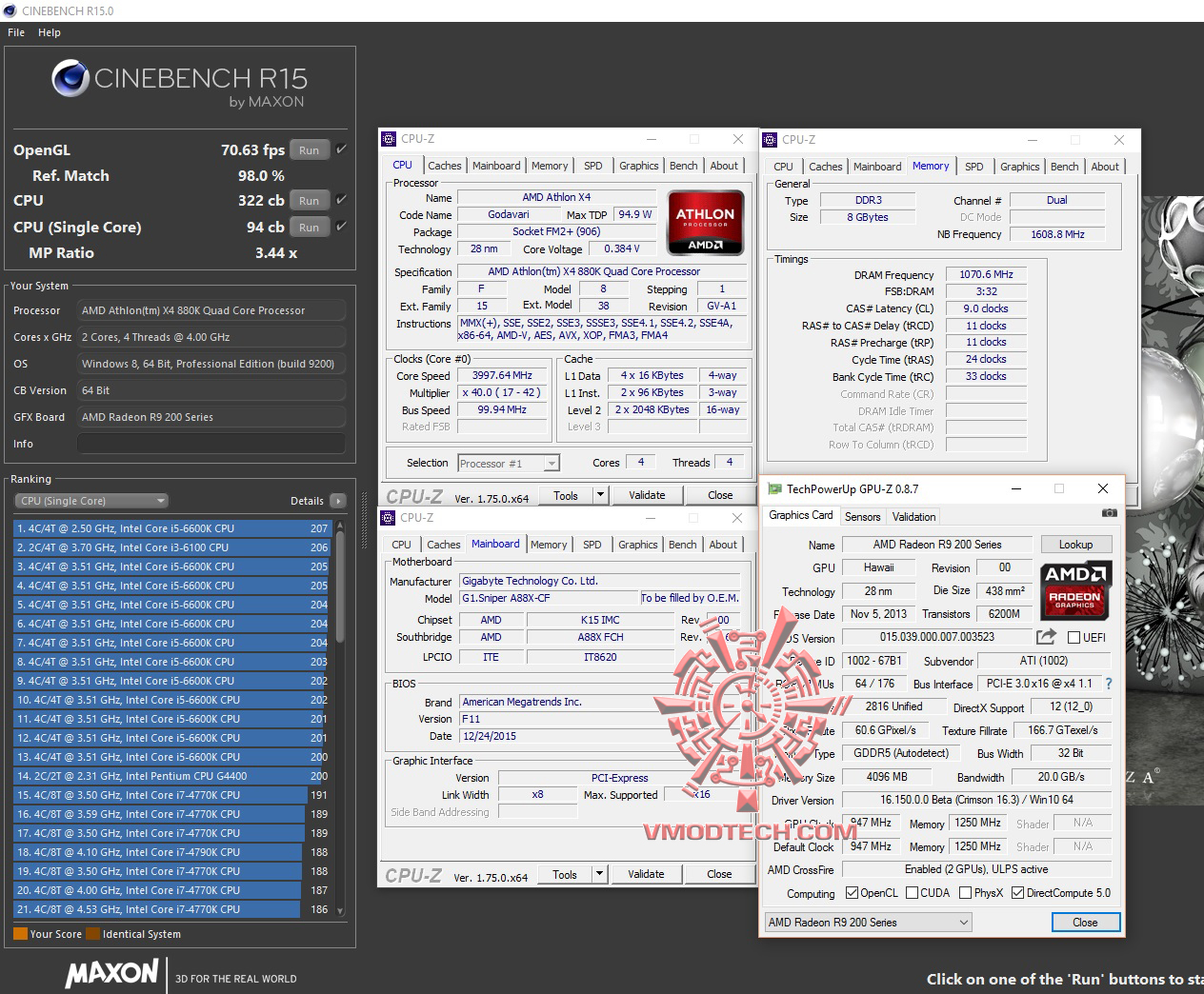Switch to Sensors tab in GPU-Z

tap(863, 517)
